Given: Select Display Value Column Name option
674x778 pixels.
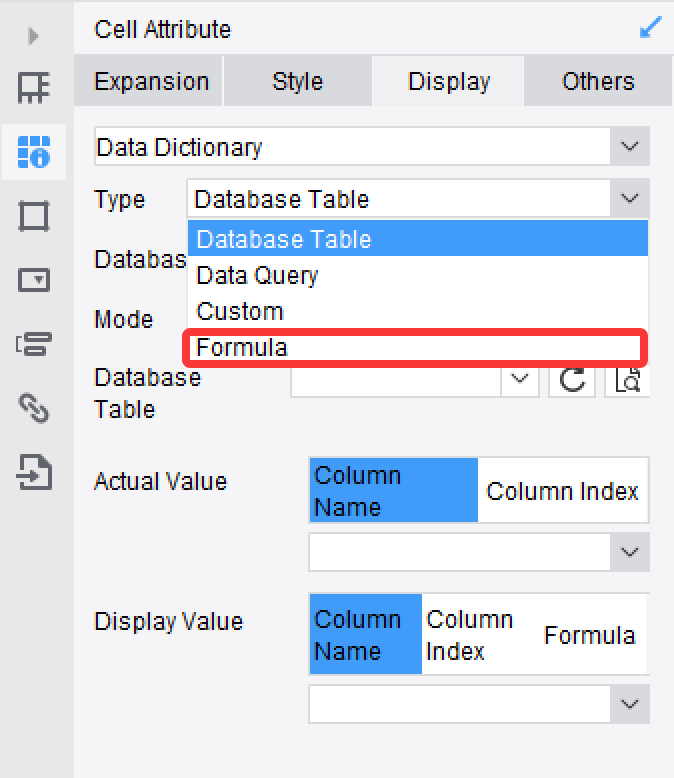Looking at the screenshot, I should [366, 634].
